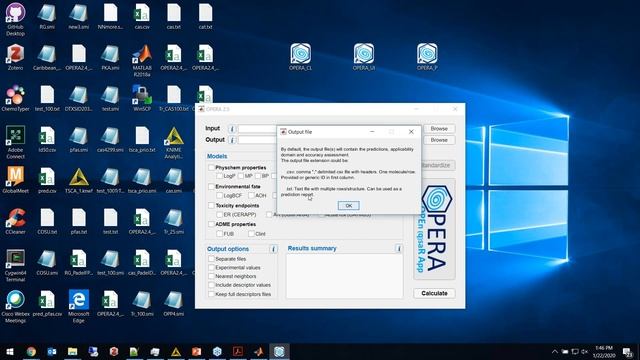Select the cas.csv desktop file
The height and width of the screenshot is (360, 640).
[x=142, y=16]
